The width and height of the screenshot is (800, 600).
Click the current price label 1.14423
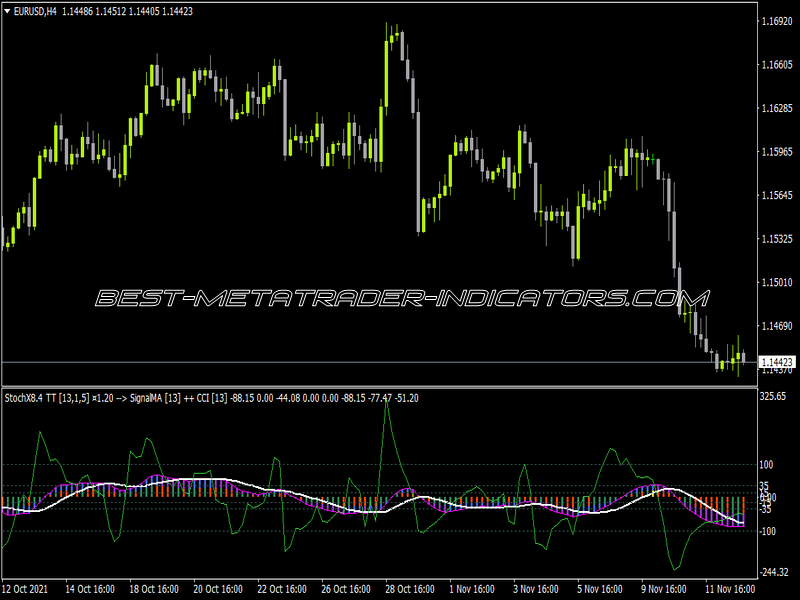(777, 362)
